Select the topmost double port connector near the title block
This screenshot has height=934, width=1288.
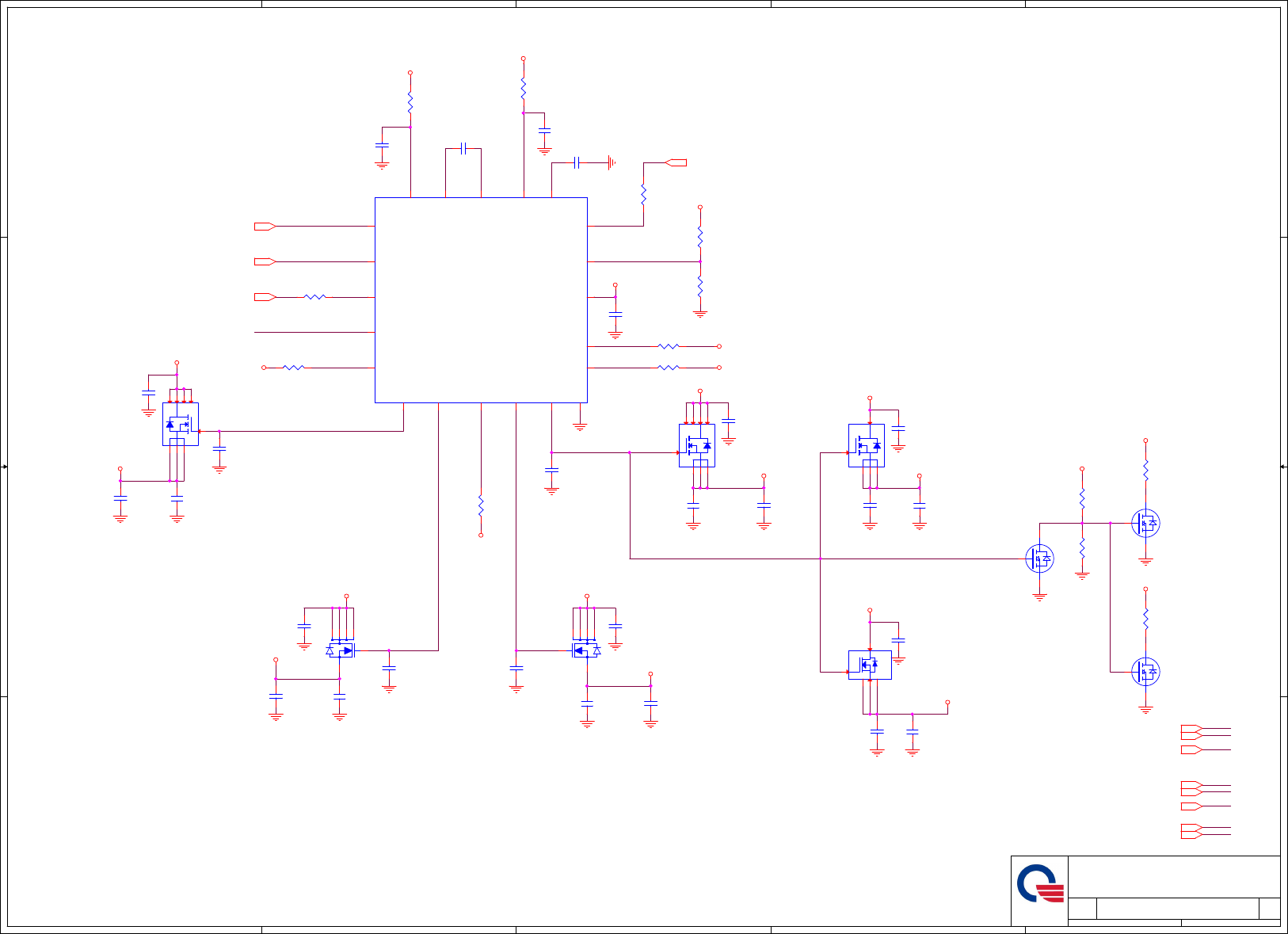click(1192, 730)
